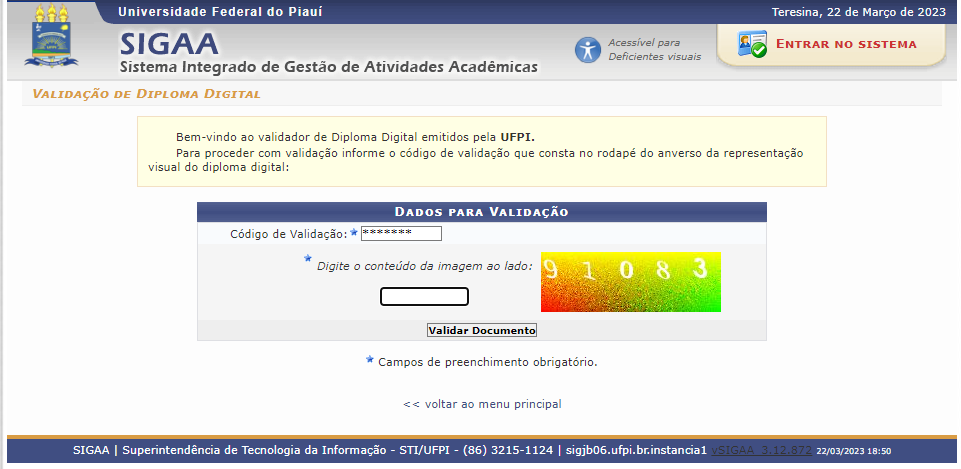The height and width of the screenshot is (469, 961).
Task: Click the SIGAA title logo text
Action: 169,44
